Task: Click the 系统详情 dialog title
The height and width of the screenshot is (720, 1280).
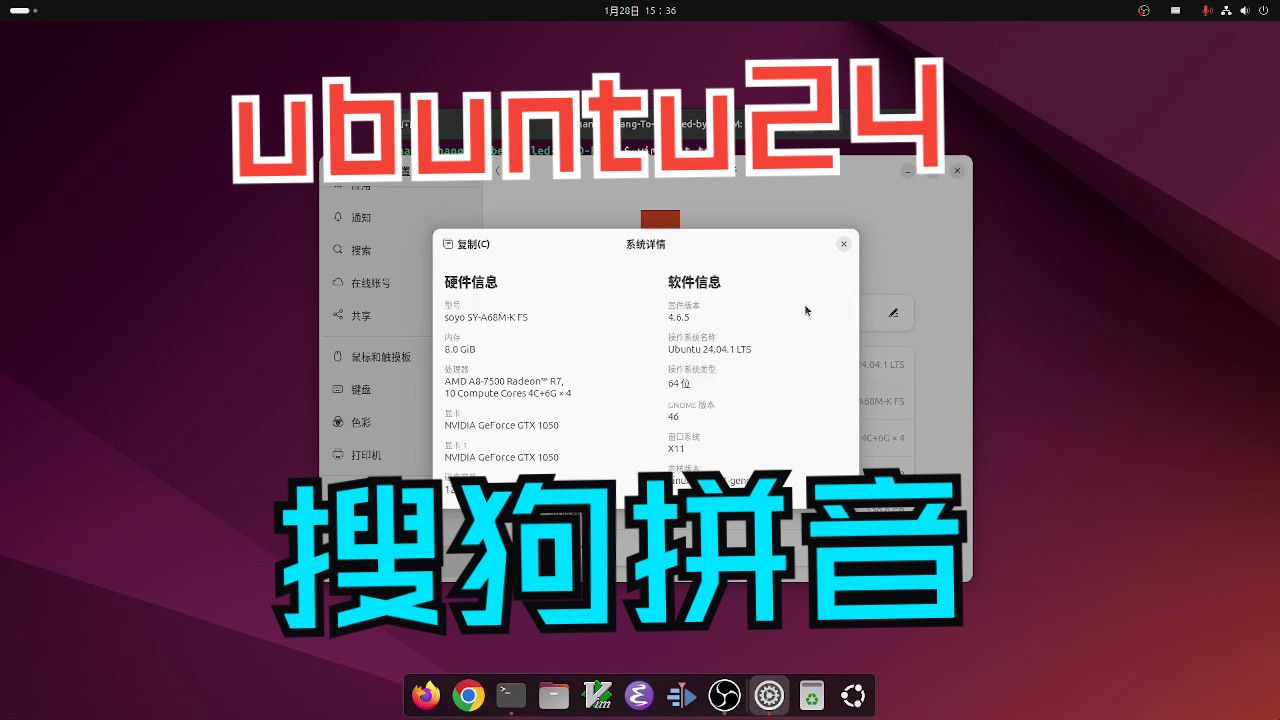Action: point(645,244)
